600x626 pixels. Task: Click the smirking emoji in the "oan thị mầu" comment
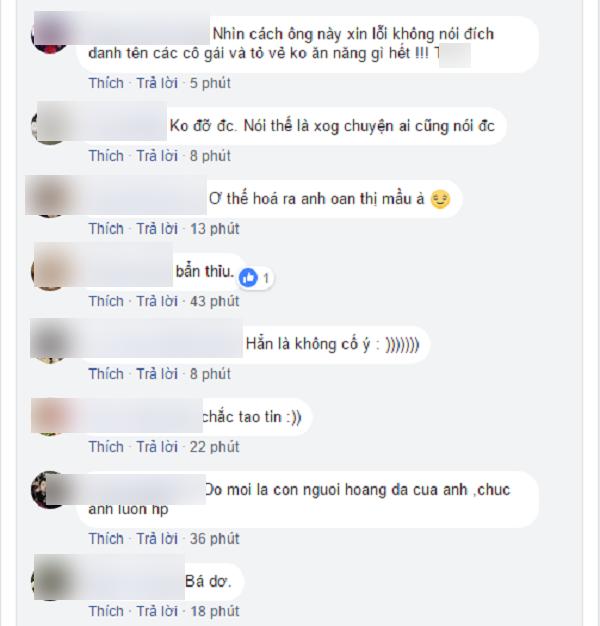click(440, 199)
